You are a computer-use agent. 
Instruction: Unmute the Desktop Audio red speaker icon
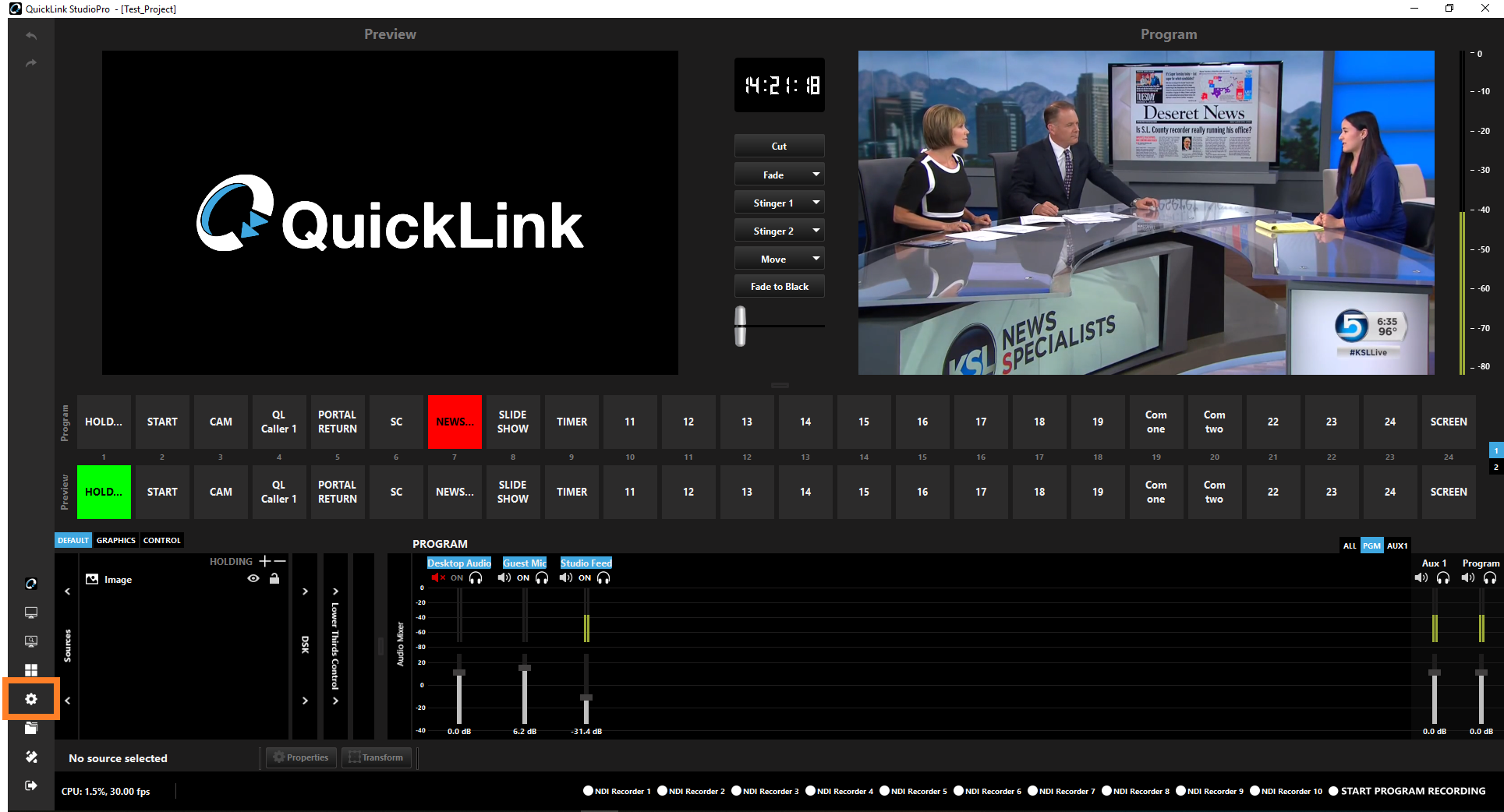[437, 577]
